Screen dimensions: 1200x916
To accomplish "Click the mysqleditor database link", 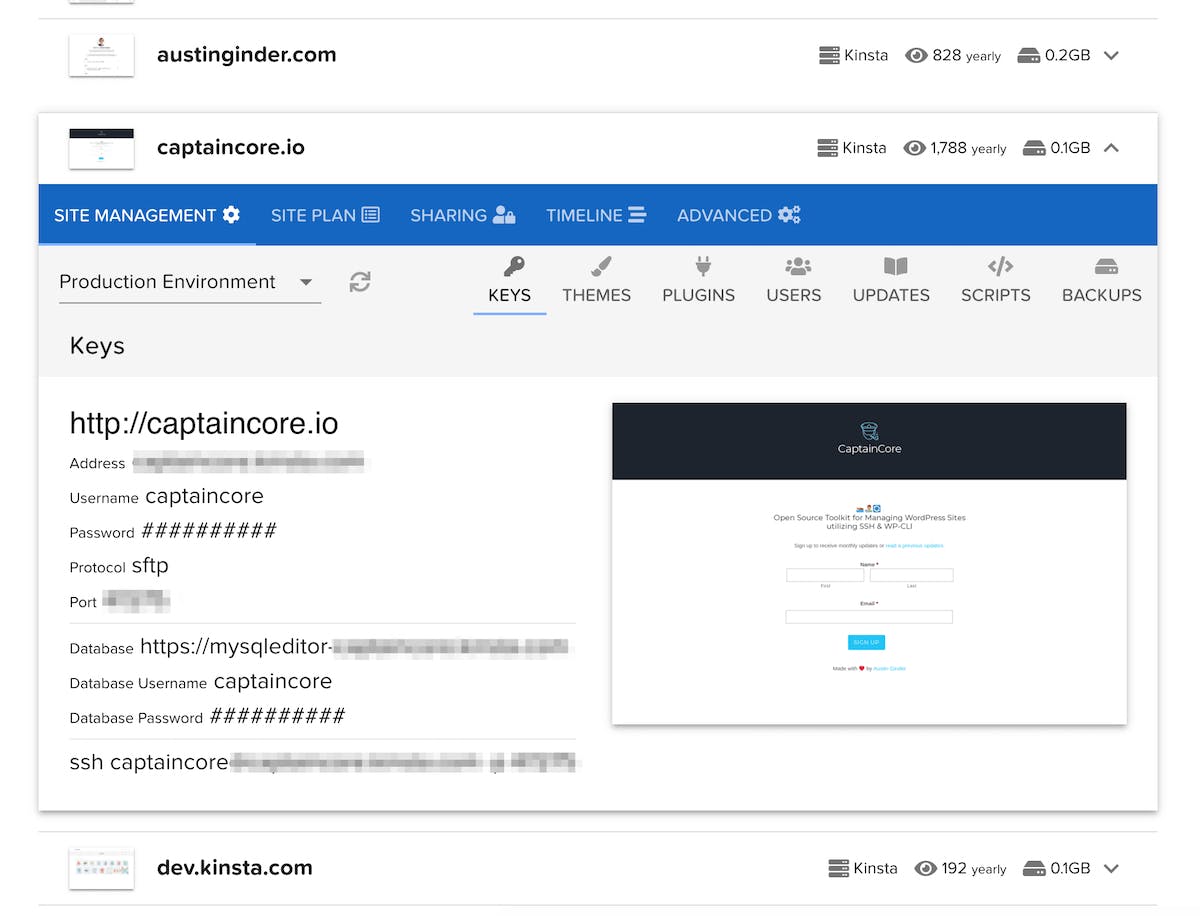I will (x=352, y=647).
